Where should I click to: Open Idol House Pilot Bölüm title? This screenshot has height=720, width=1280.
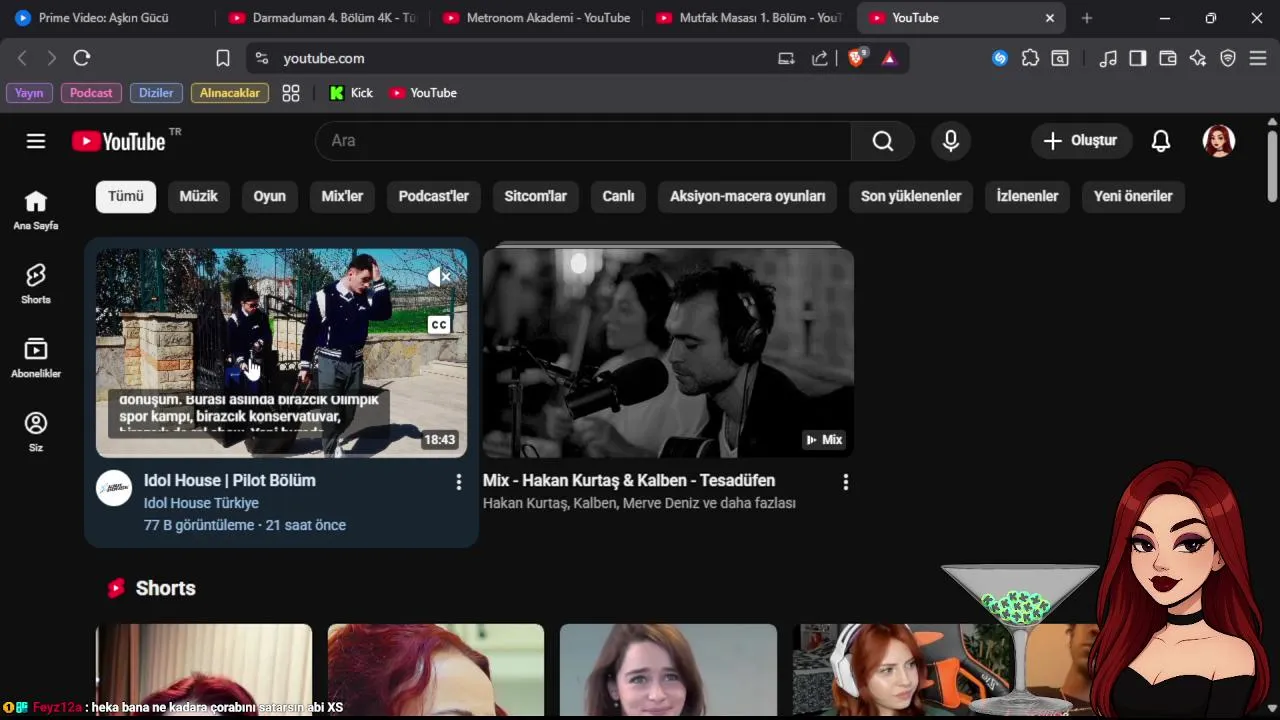click(x=230, y=480)
